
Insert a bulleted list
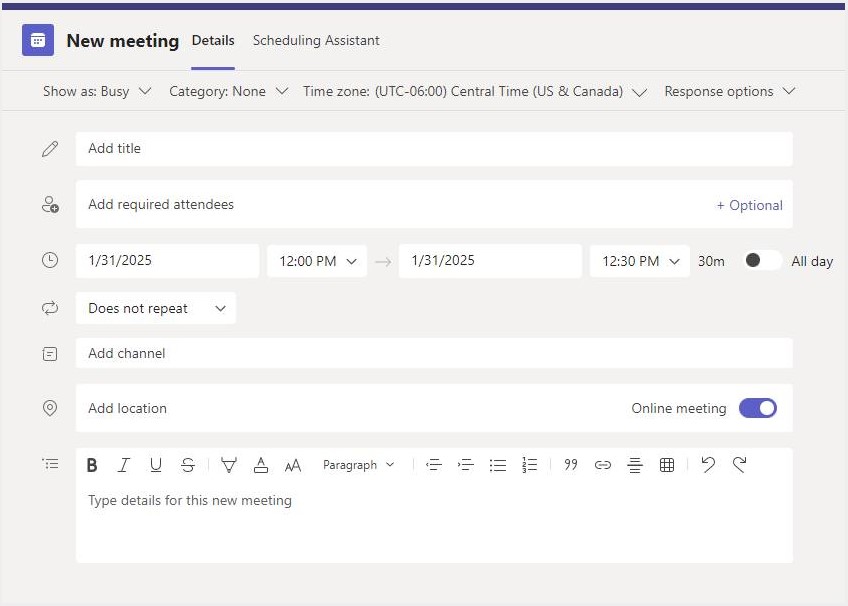point(497,465)
